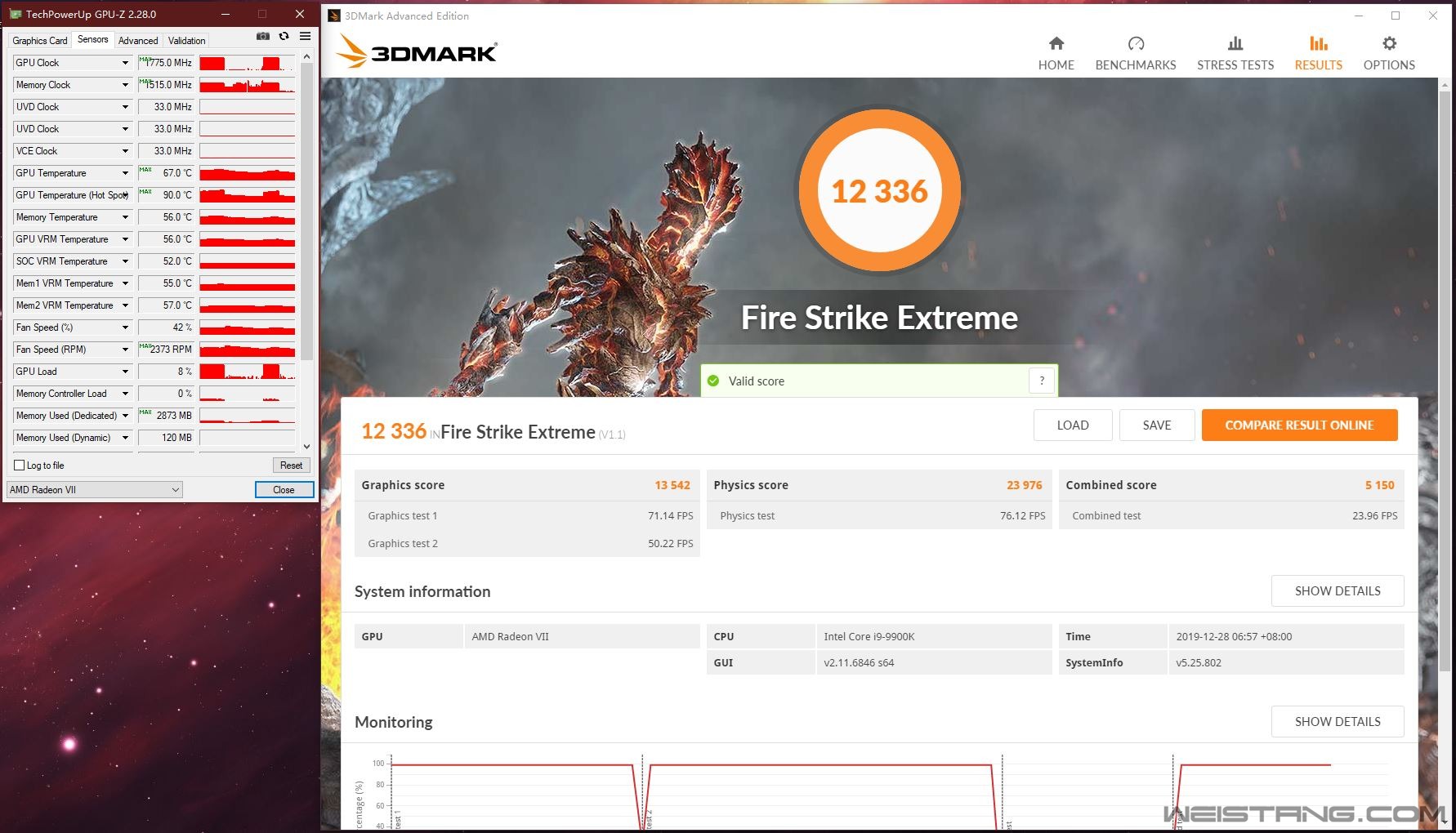Click the Monitoring percentage chart

tap(878, 790)
